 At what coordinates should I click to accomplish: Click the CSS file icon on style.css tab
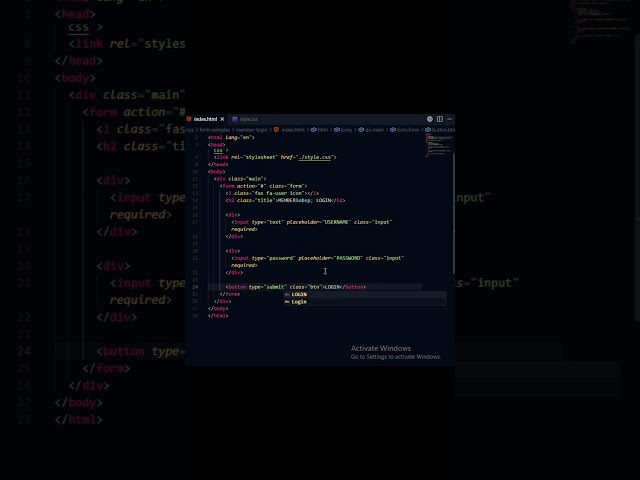(235, 119)
